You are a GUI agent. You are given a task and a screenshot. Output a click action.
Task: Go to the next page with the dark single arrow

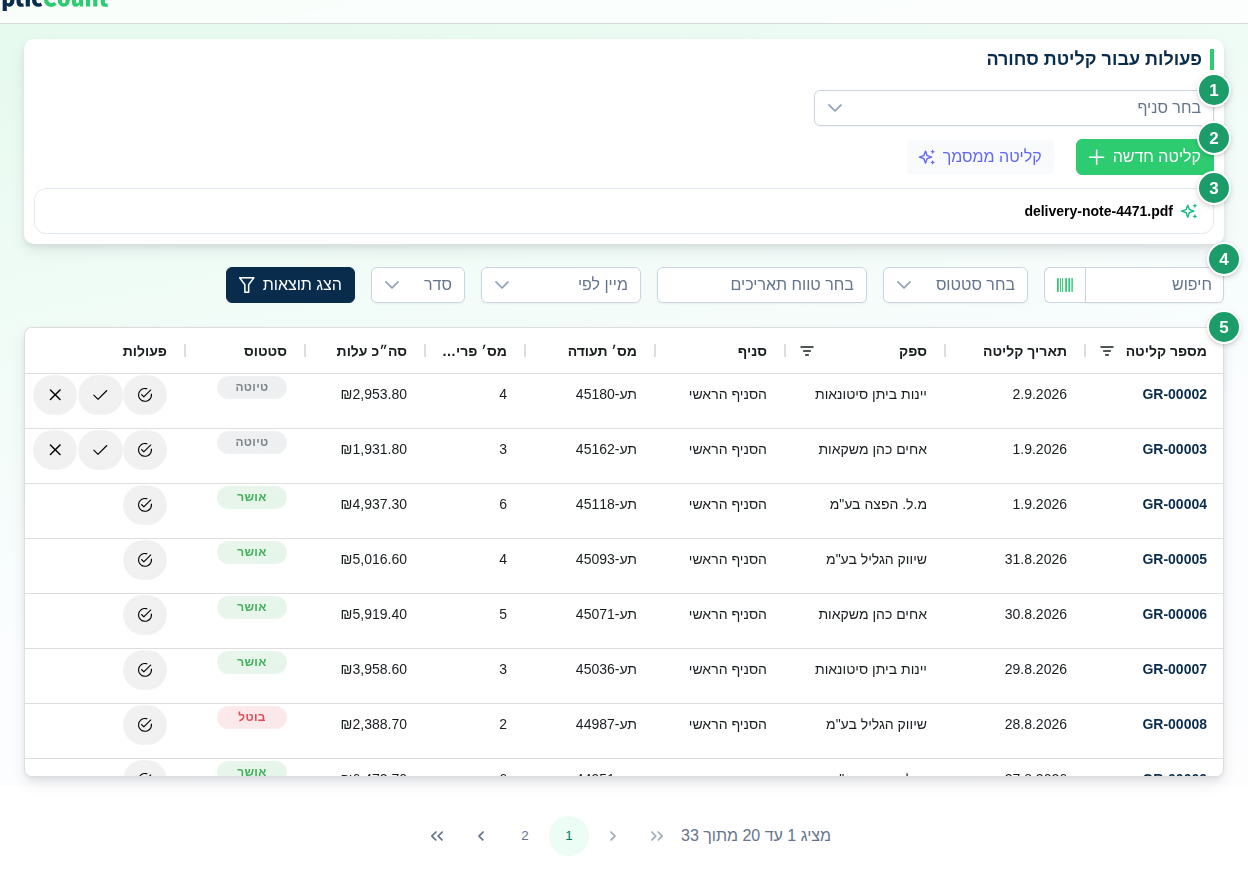(481, 836)
